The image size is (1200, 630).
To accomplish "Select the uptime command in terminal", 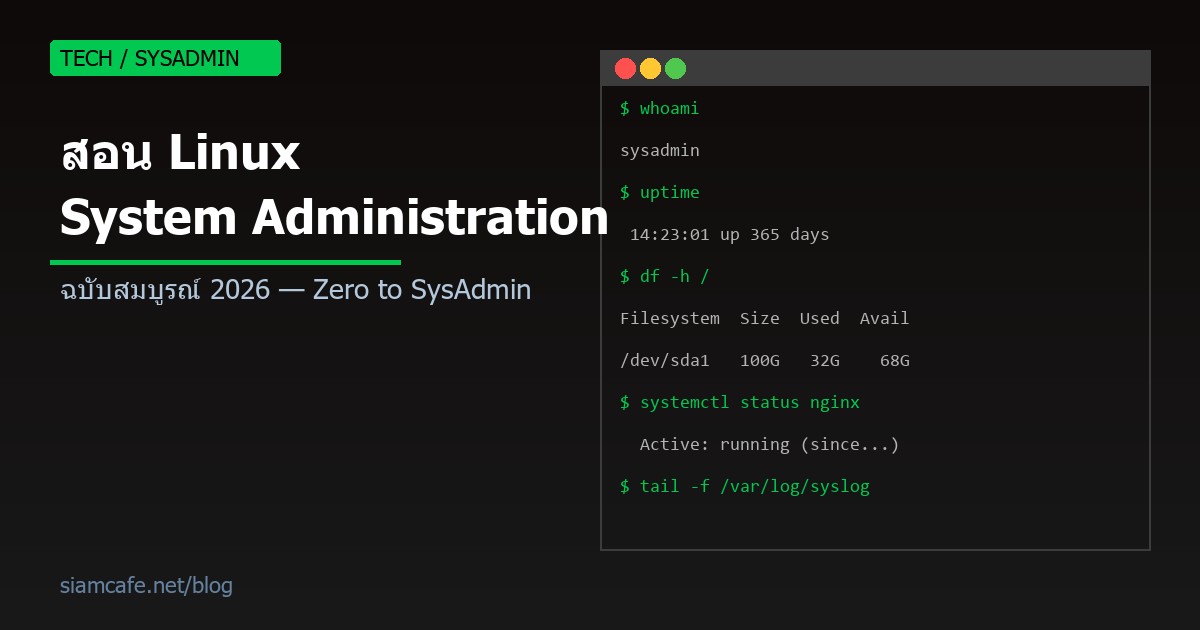I will point(660,192).
